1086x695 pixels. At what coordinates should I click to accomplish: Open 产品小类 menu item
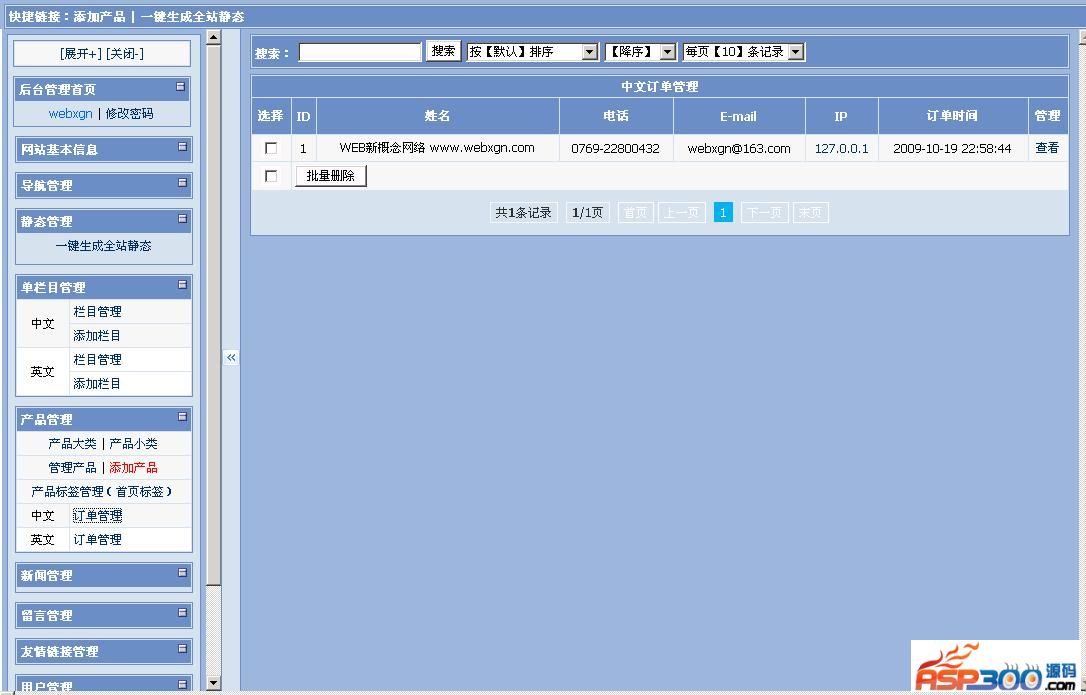[x=134, y=443]
